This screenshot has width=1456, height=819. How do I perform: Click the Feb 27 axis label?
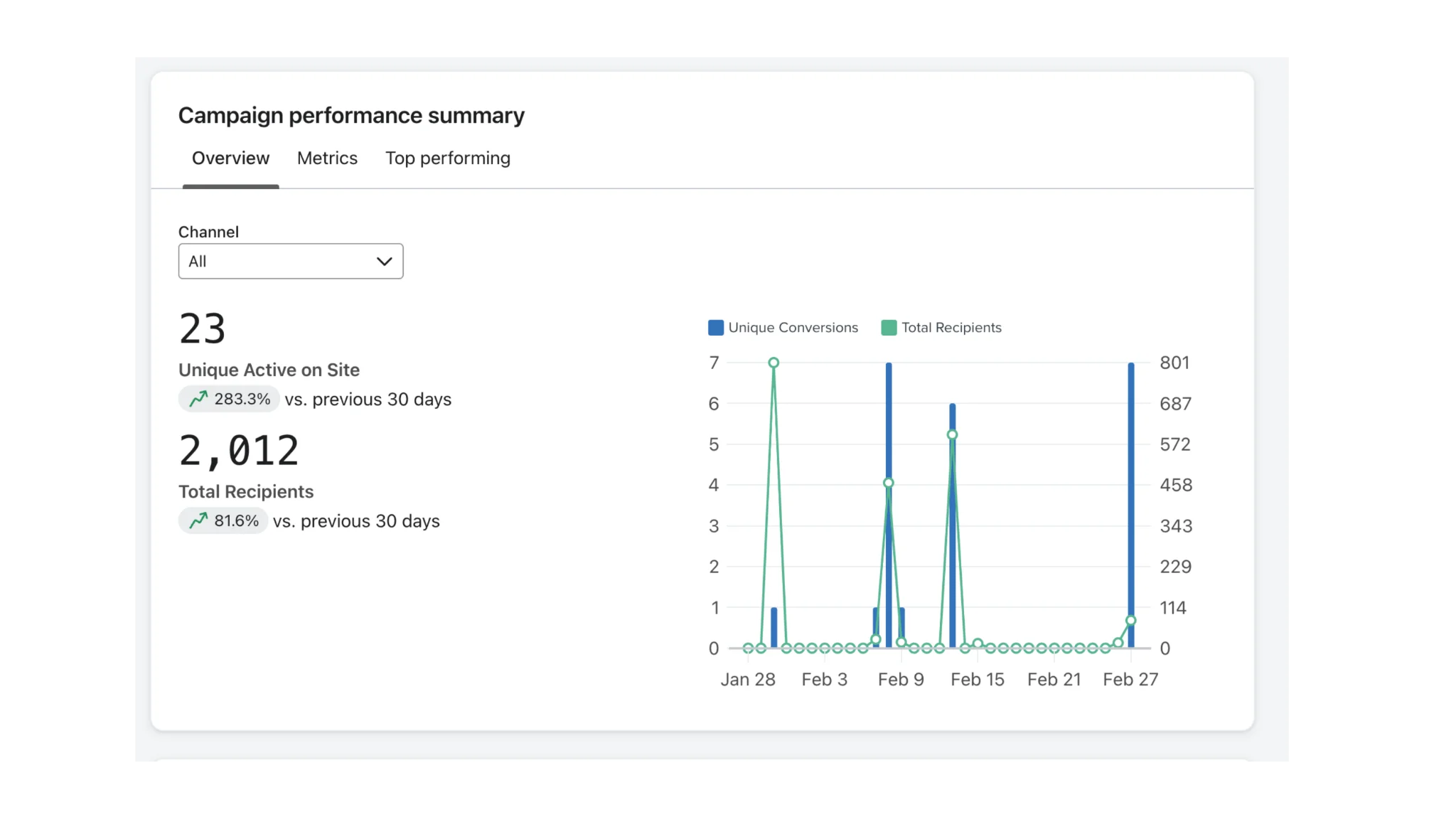[1130, 680]
